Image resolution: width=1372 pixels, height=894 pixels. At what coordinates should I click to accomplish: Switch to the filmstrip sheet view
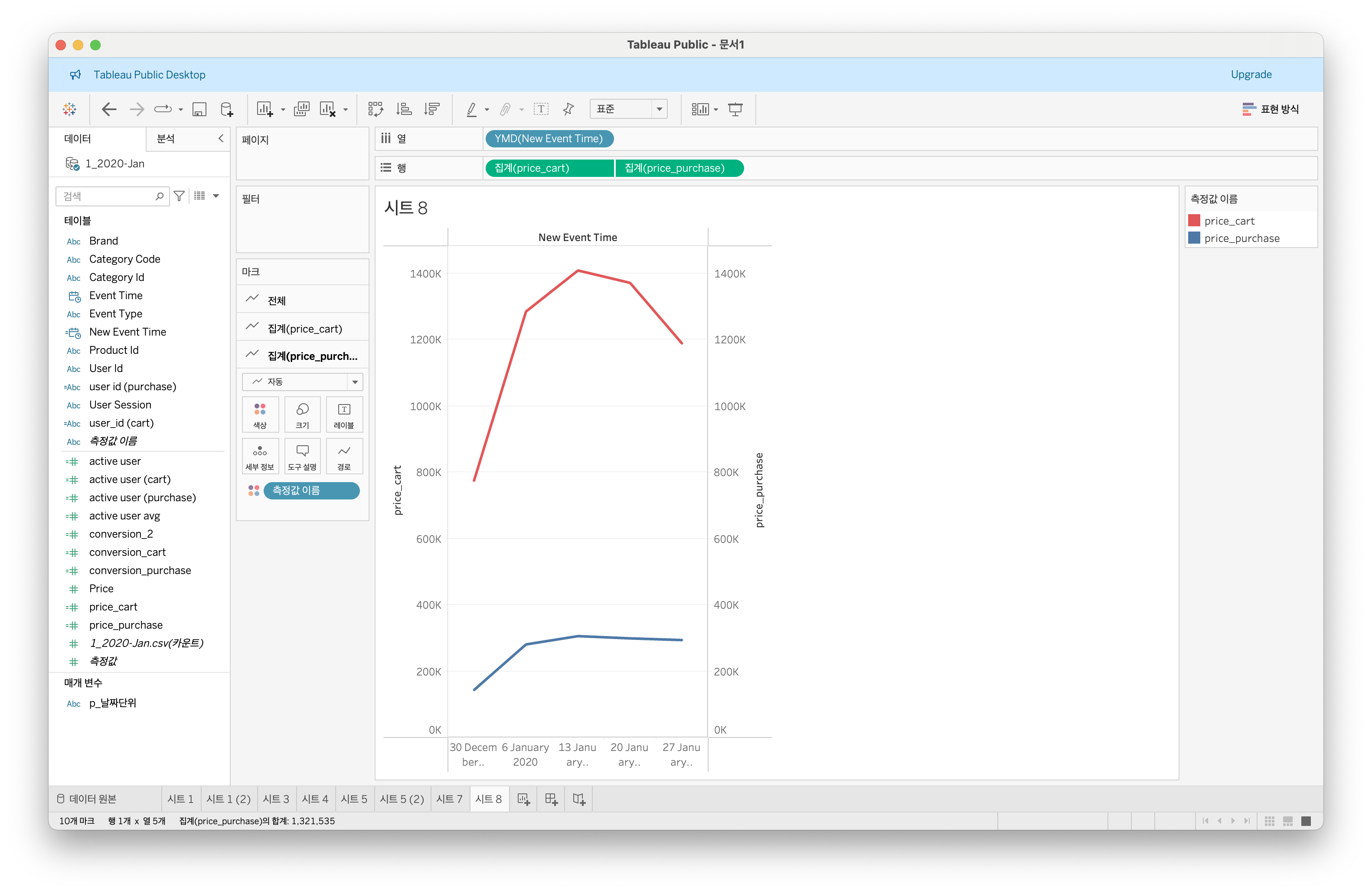(x=1288, y=821)
